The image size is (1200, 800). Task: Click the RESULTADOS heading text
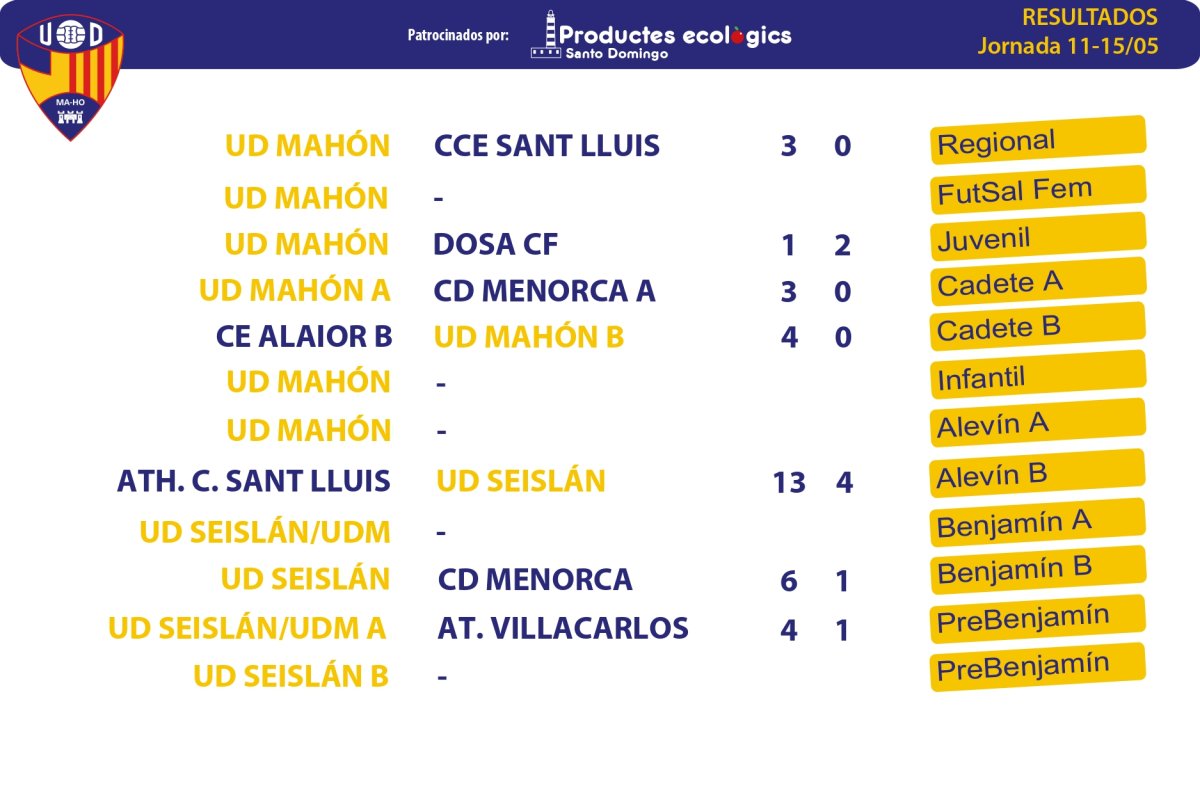1090,17
